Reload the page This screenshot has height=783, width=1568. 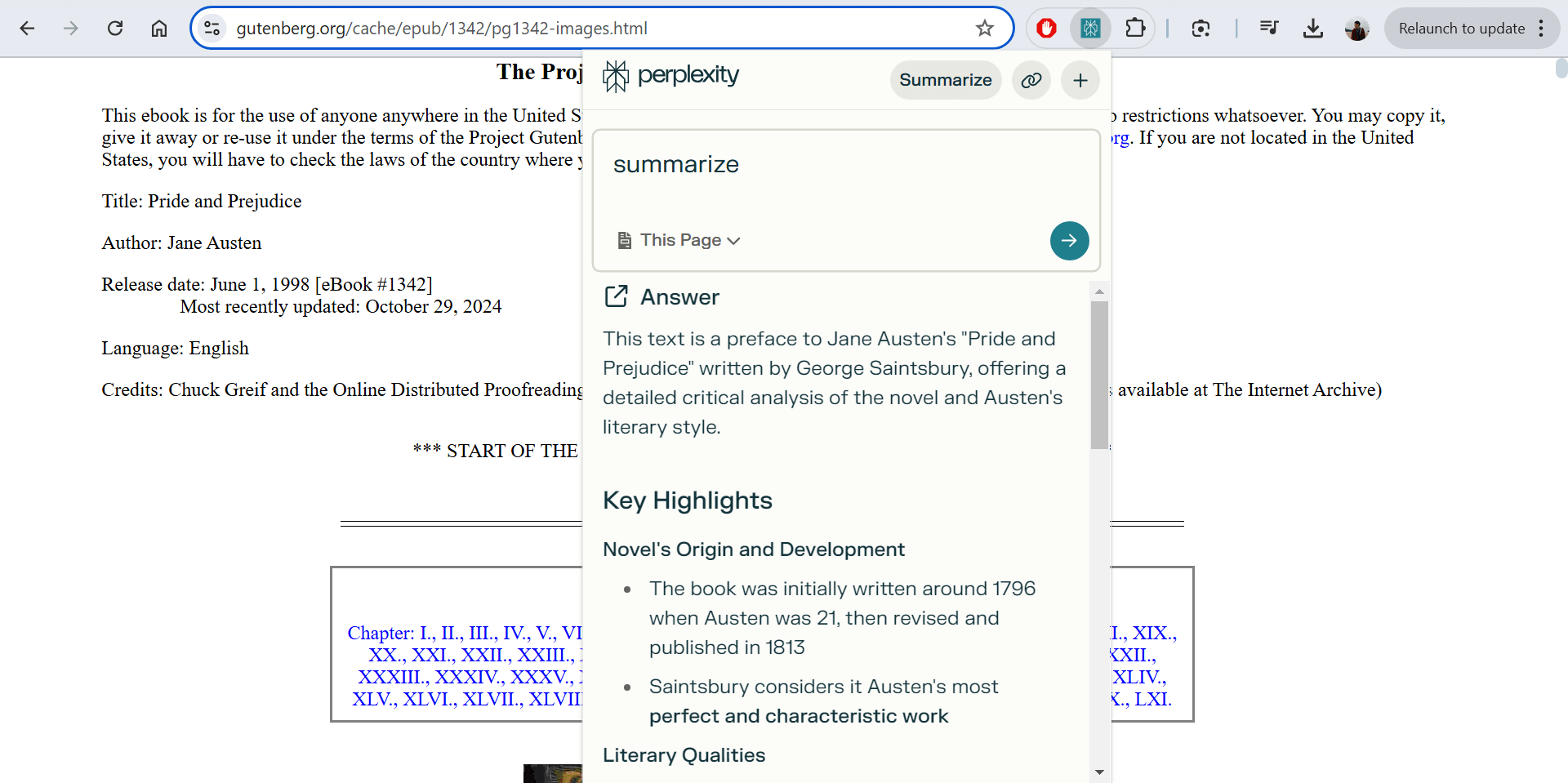coord(115,29)
